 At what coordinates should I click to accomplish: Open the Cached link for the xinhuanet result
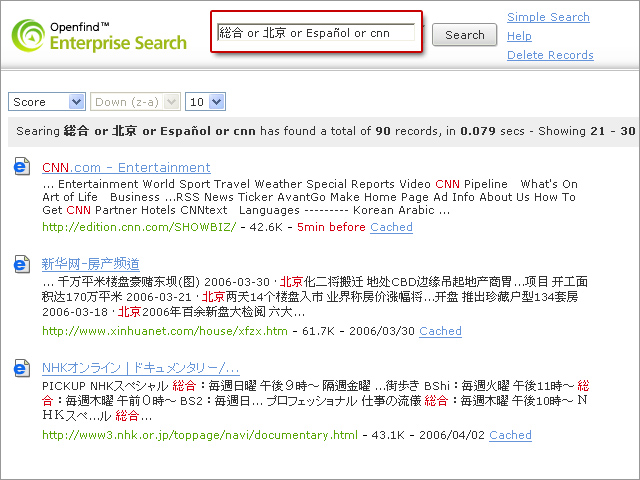click(440, 331)
